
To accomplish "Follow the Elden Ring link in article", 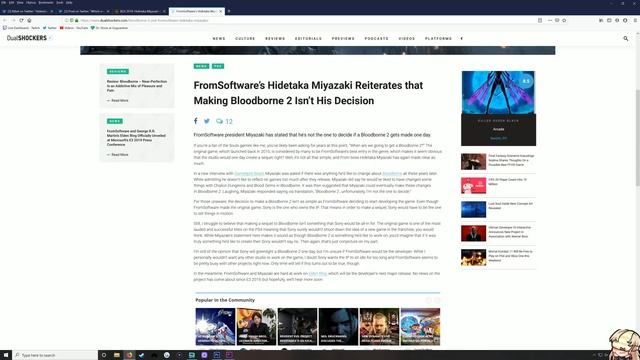I will tap(318, 273).
